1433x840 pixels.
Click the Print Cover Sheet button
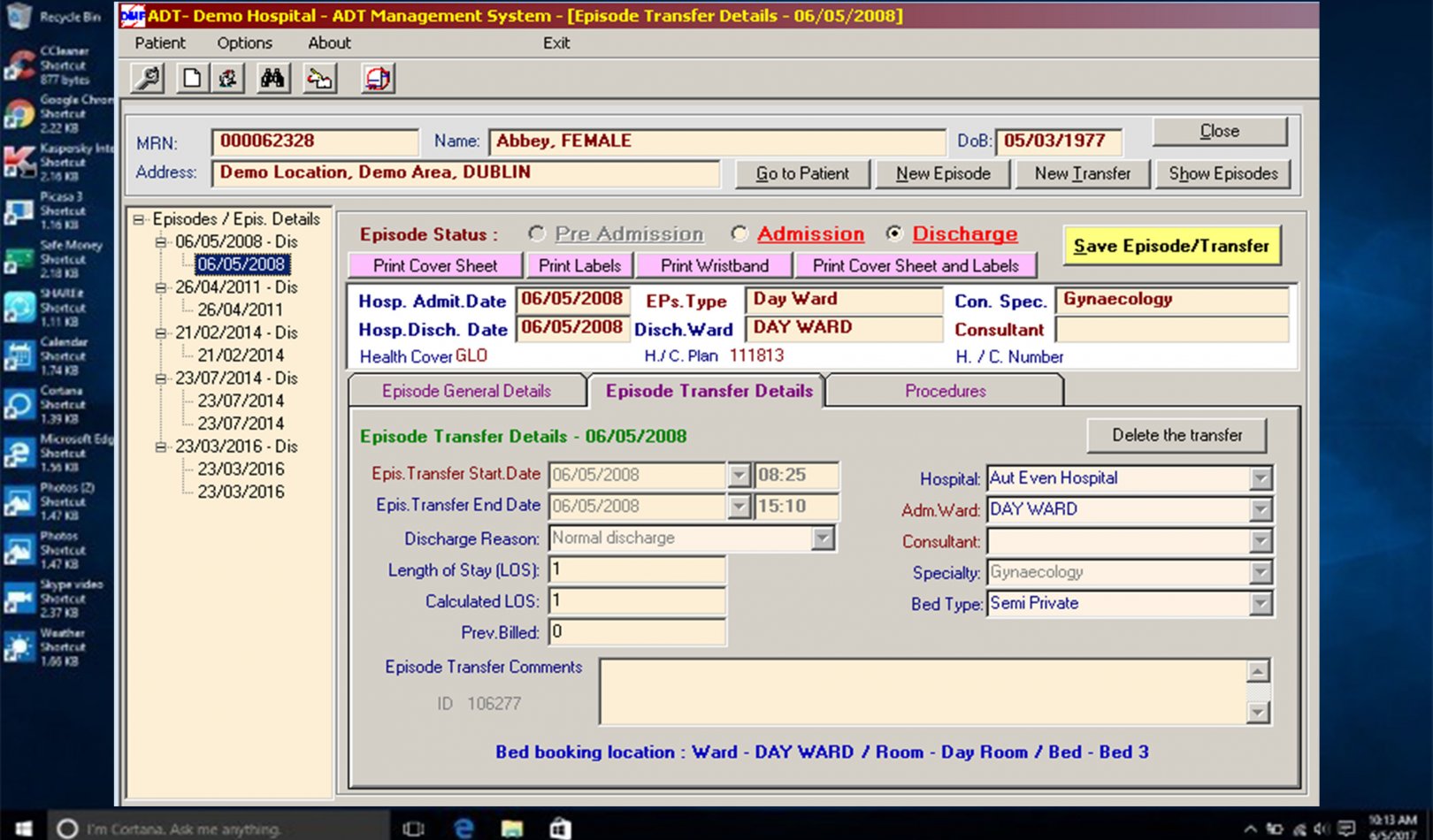click(x=435, y=265)
